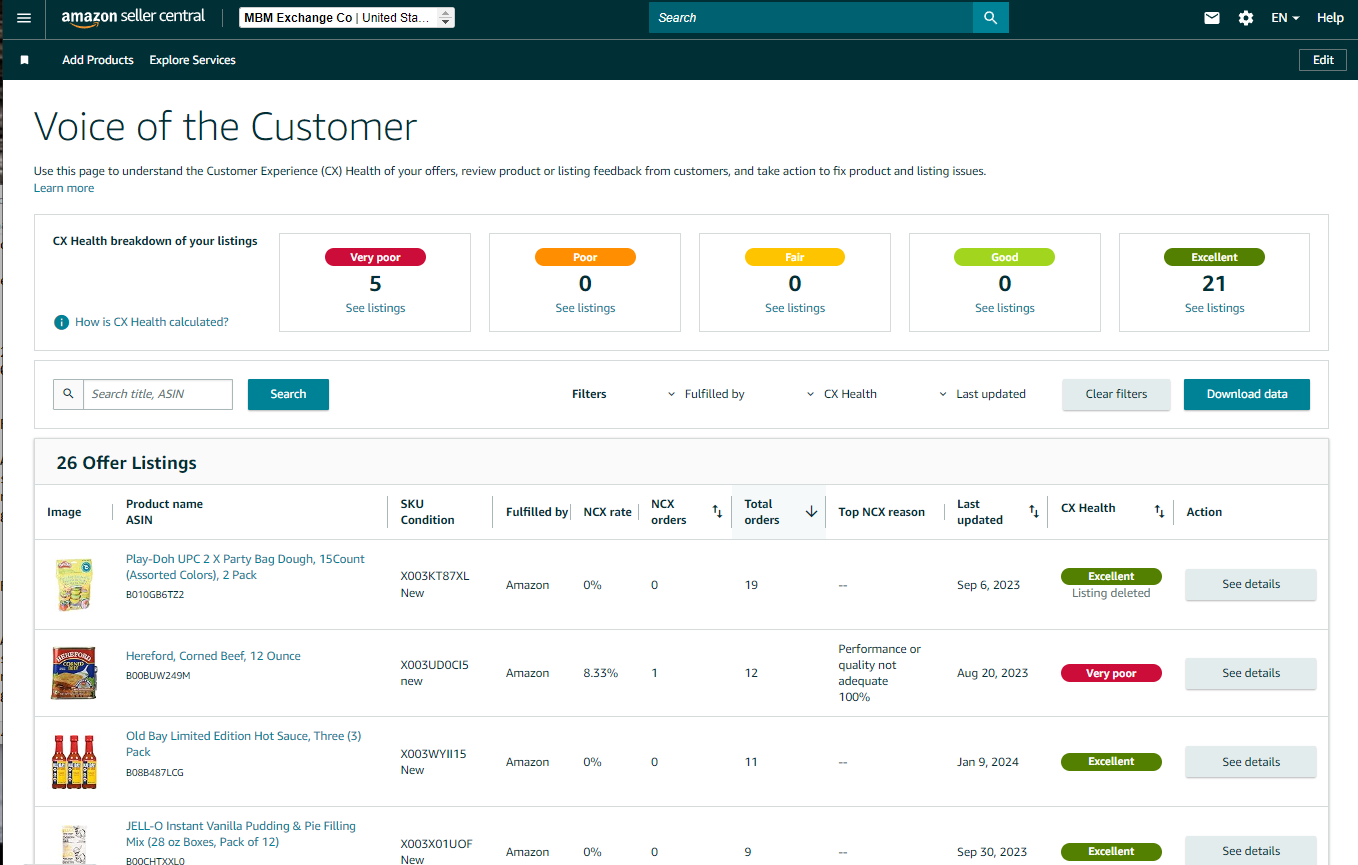Screen dimensions: 1358x865
Task: Click the Product name ASIN column header
Action: tap(164, 512)
